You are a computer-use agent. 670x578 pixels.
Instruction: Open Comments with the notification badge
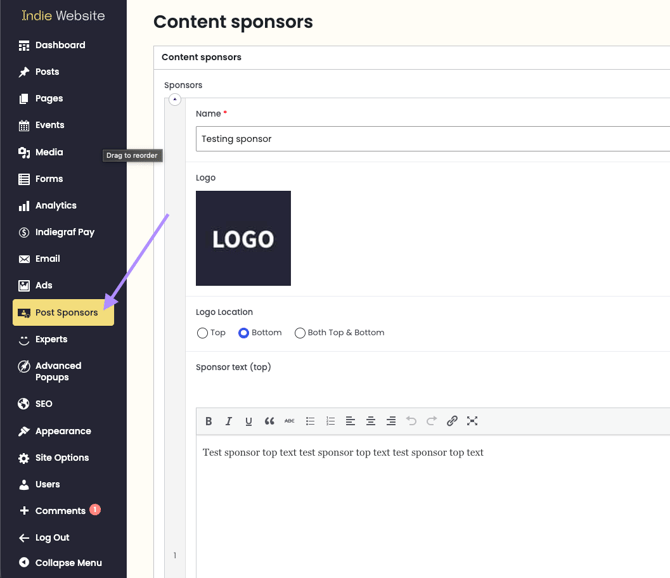(x=60, y=511)
